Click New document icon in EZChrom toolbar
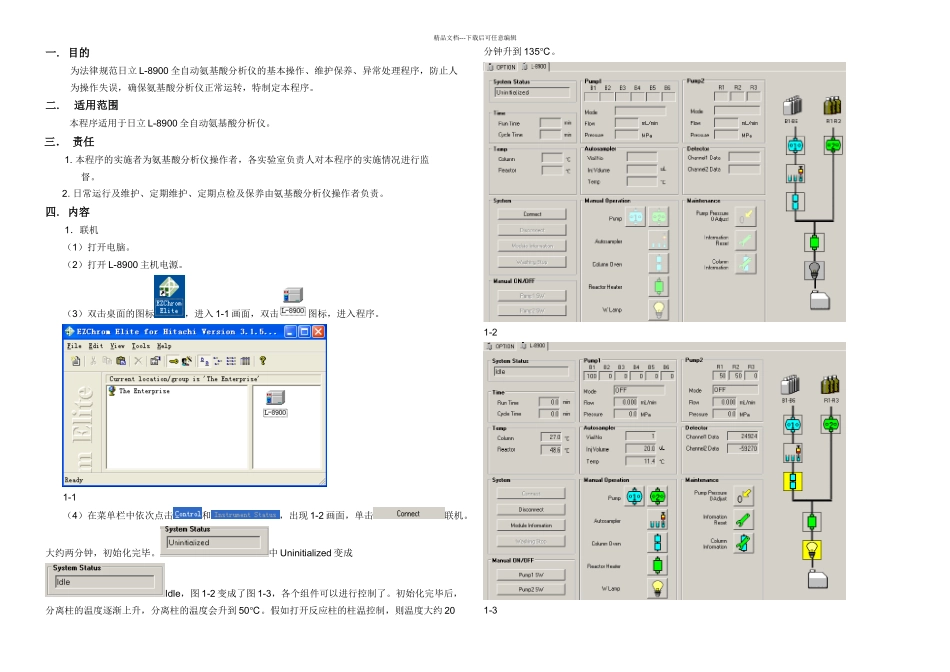Viewport: 950px width, 672px height. tap(76, 361)
